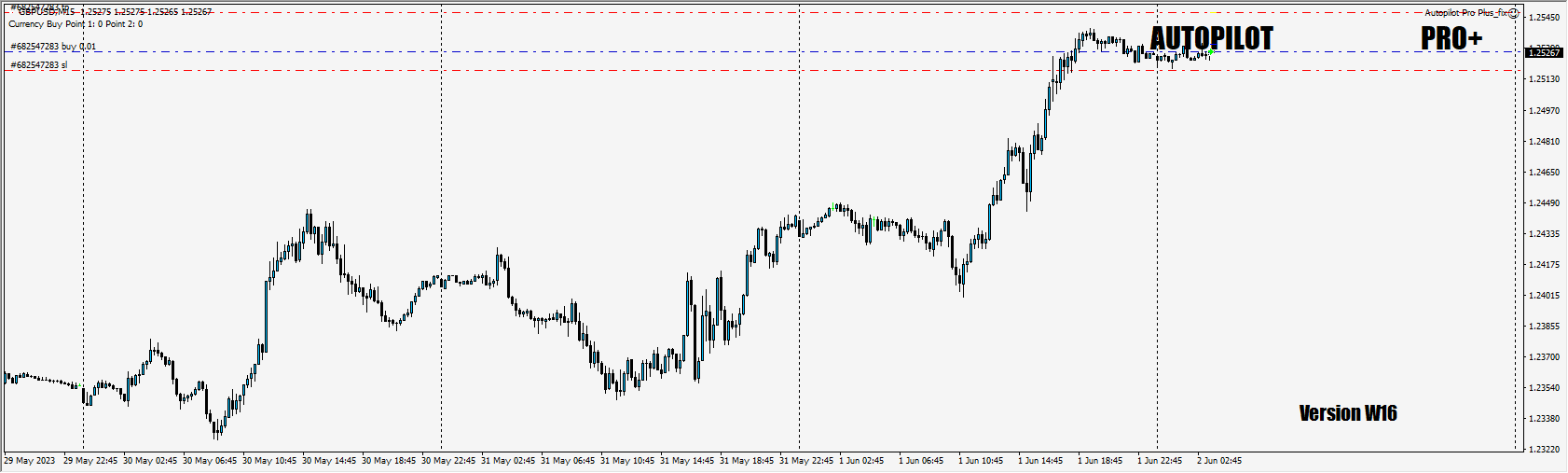Screen dimensions: 1568x473
Task: Click the 31 May 06:45 time label
Action: [x=568, y=461]
